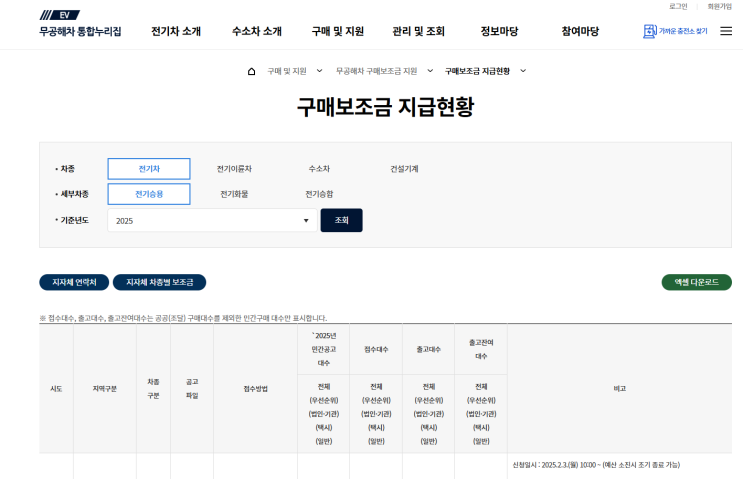Open the 정보마당 menu
This screenshot has width=743, height=479.
click(x=499, y=31)
